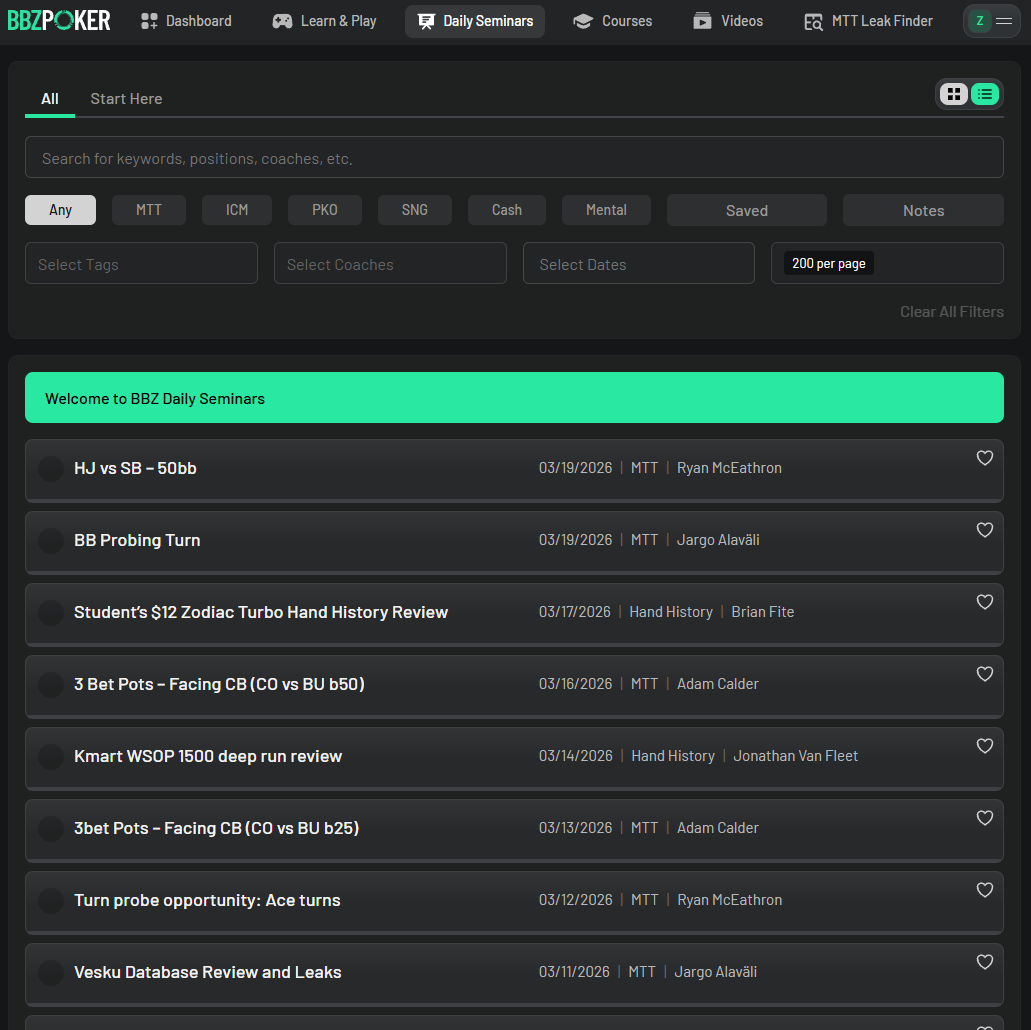The width and height of the screenshot is (1031, 1030).
Task: Switch to the Start Here tab
Action: 126,99
